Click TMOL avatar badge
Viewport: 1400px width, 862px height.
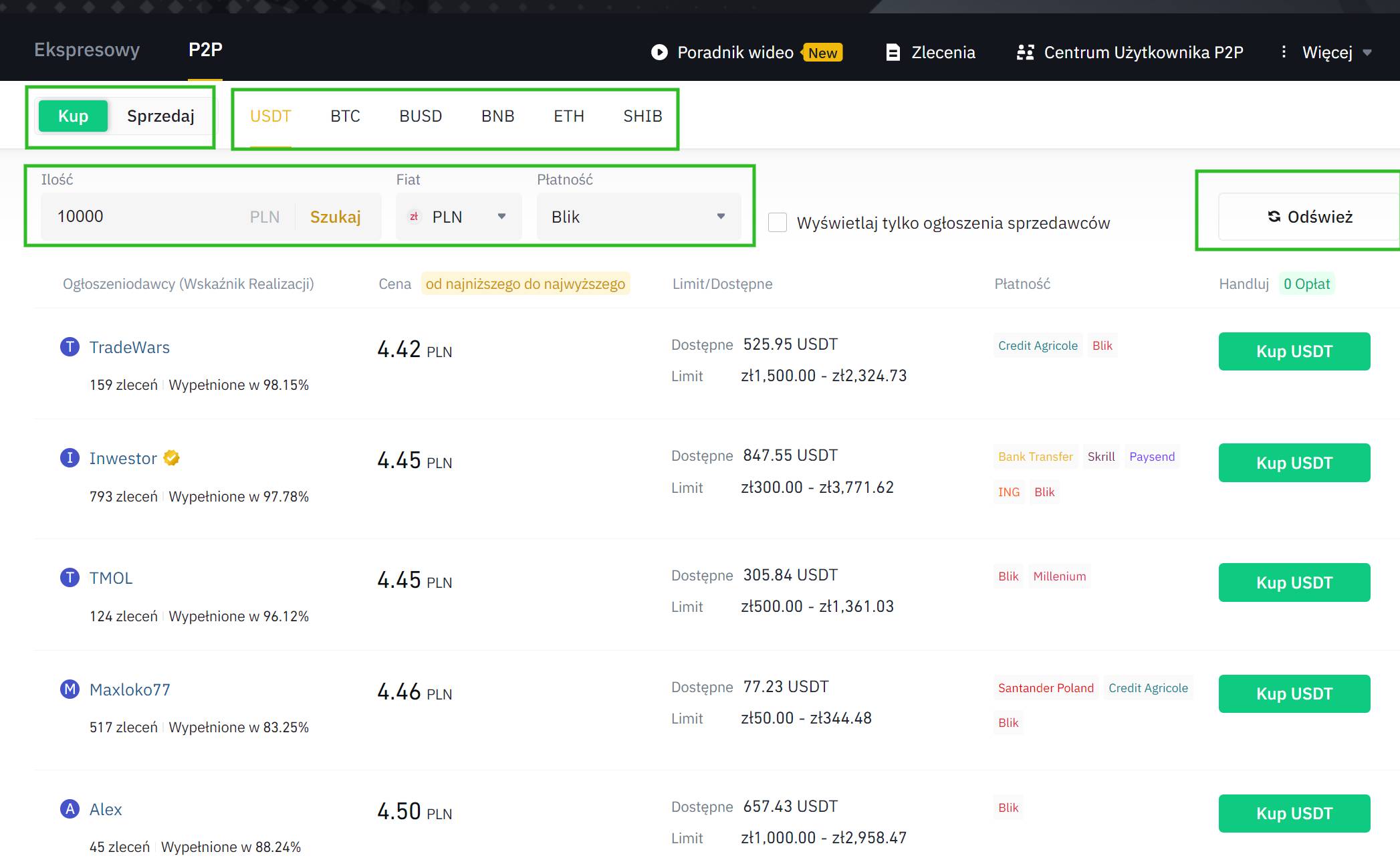(x=70, y=578)
